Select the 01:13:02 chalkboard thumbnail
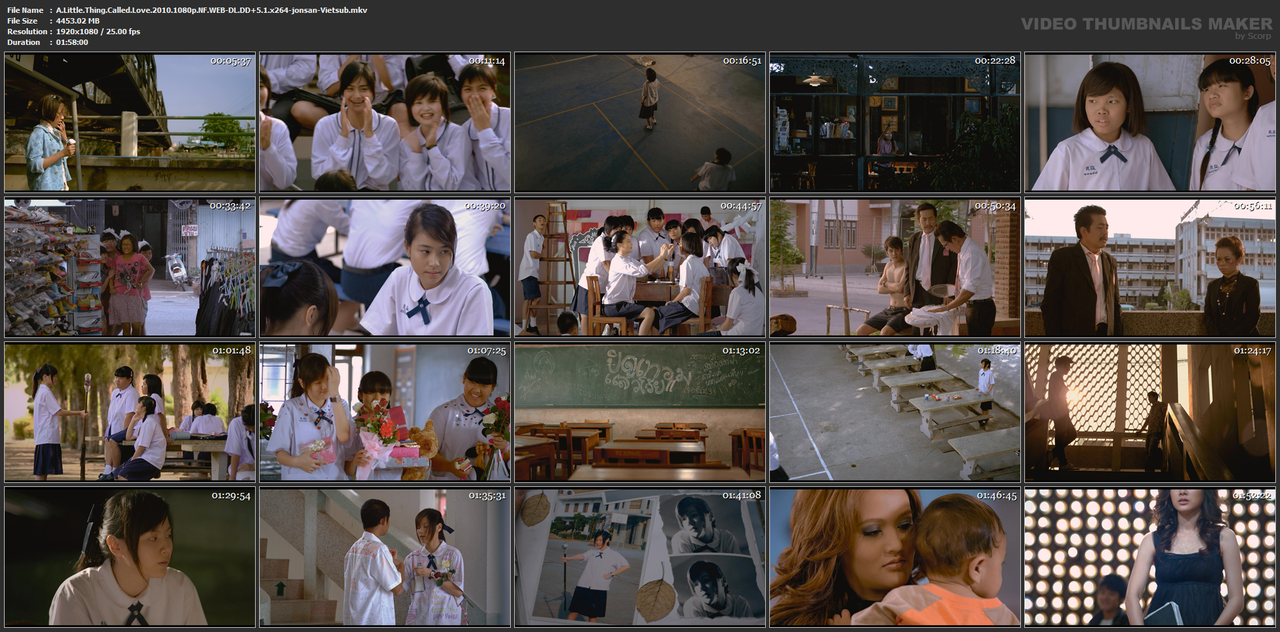 pos(640,412)
